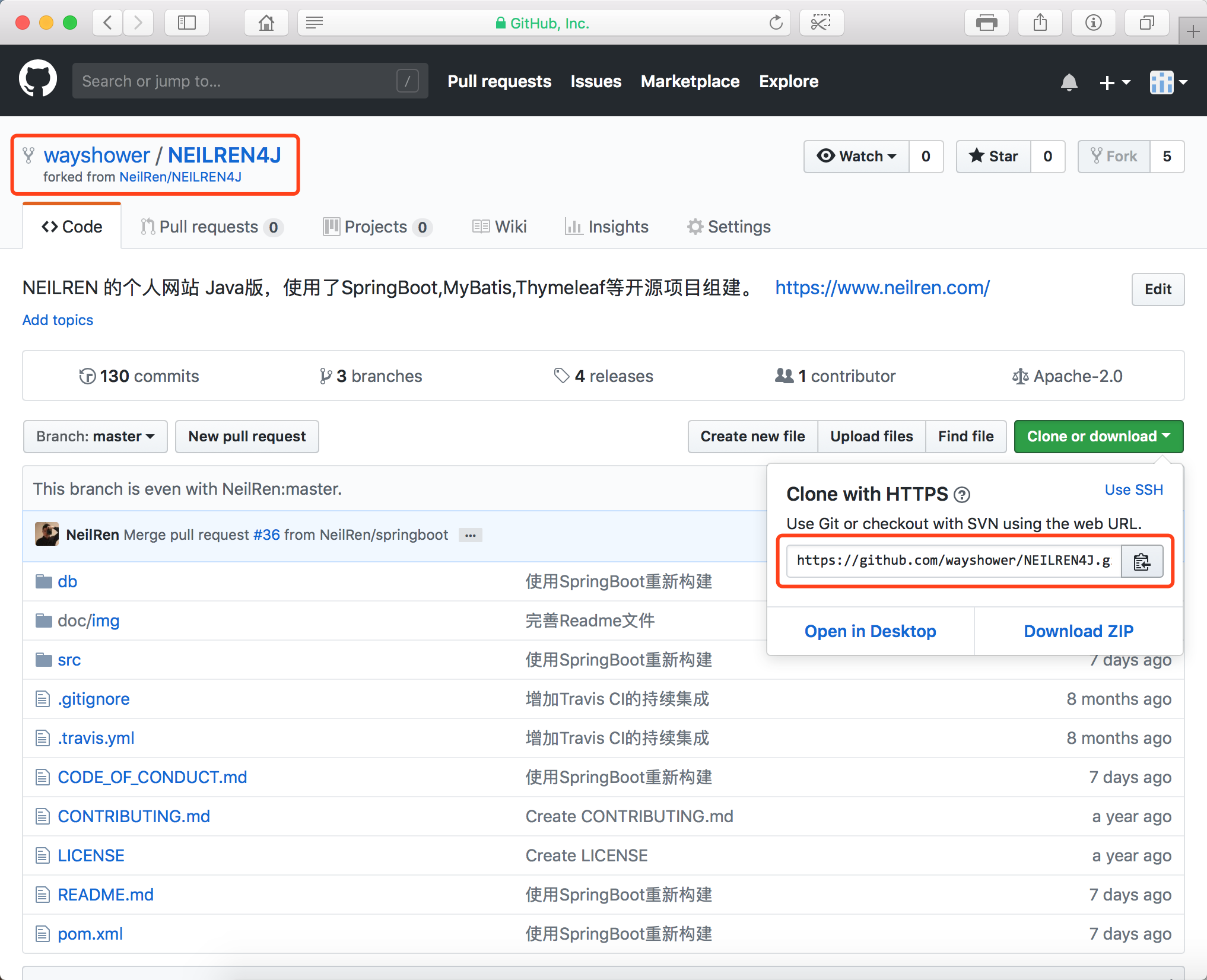Open NeilRen's avatar in the commit bar
The height and width of the screenshot is (980, 1207).
pyautogui.click(x=47, y=534)
